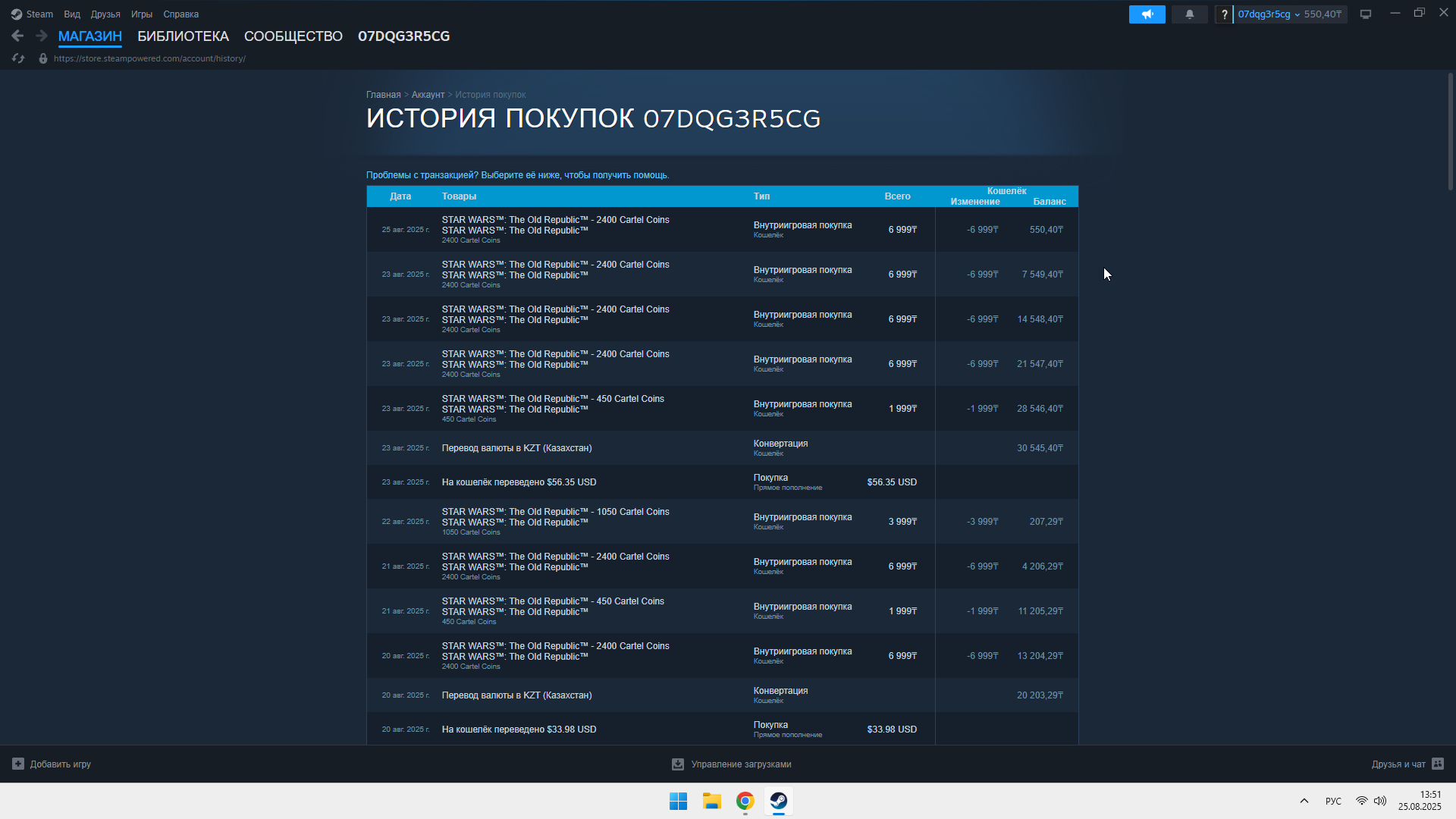The image size is (1456, 819).
Task: Select 25 авг. 2400 Cartel Coins transaction
Action: (722, 230)
